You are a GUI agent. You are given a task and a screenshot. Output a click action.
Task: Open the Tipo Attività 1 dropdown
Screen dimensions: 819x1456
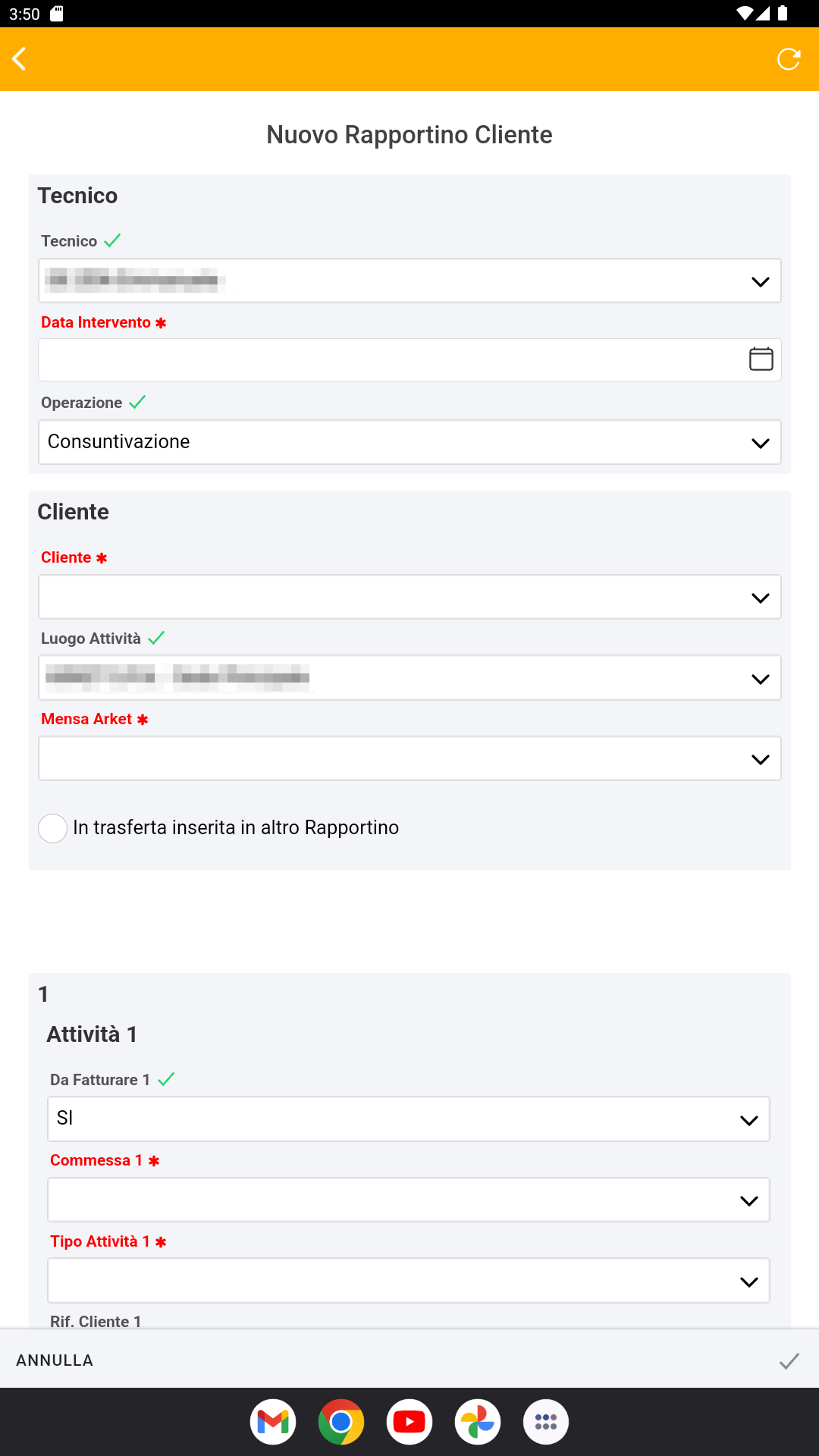[x=409, y=1281]
